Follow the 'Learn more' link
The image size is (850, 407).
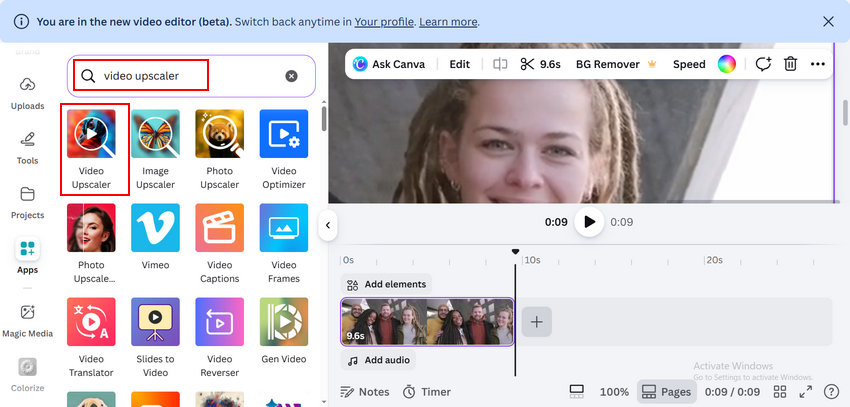tap(448, 22)
